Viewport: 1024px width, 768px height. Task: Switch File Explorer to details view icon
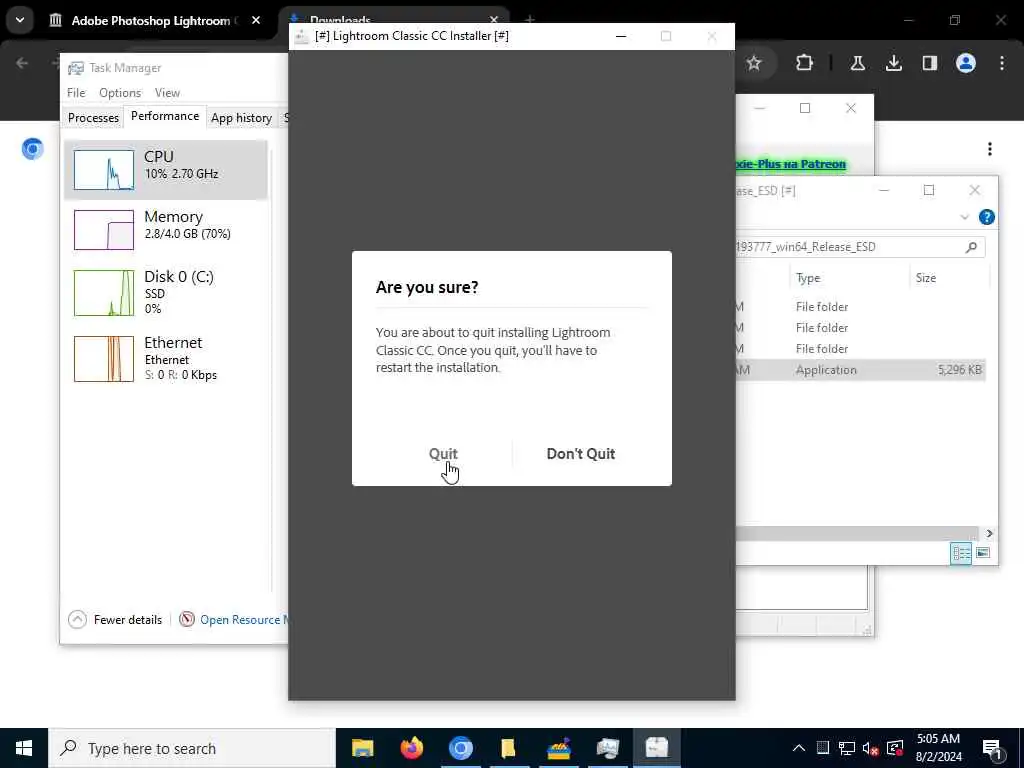(x=961, y=553)
